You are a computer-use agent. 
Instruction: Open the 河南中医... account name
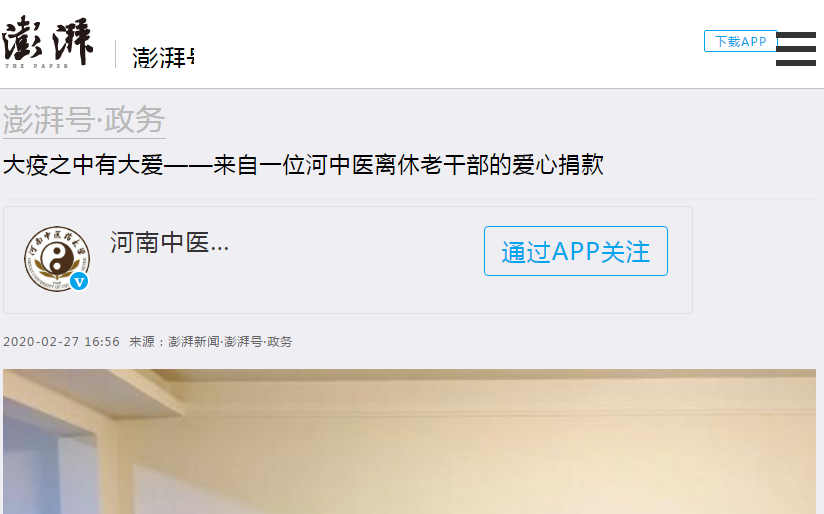(169, 243)
